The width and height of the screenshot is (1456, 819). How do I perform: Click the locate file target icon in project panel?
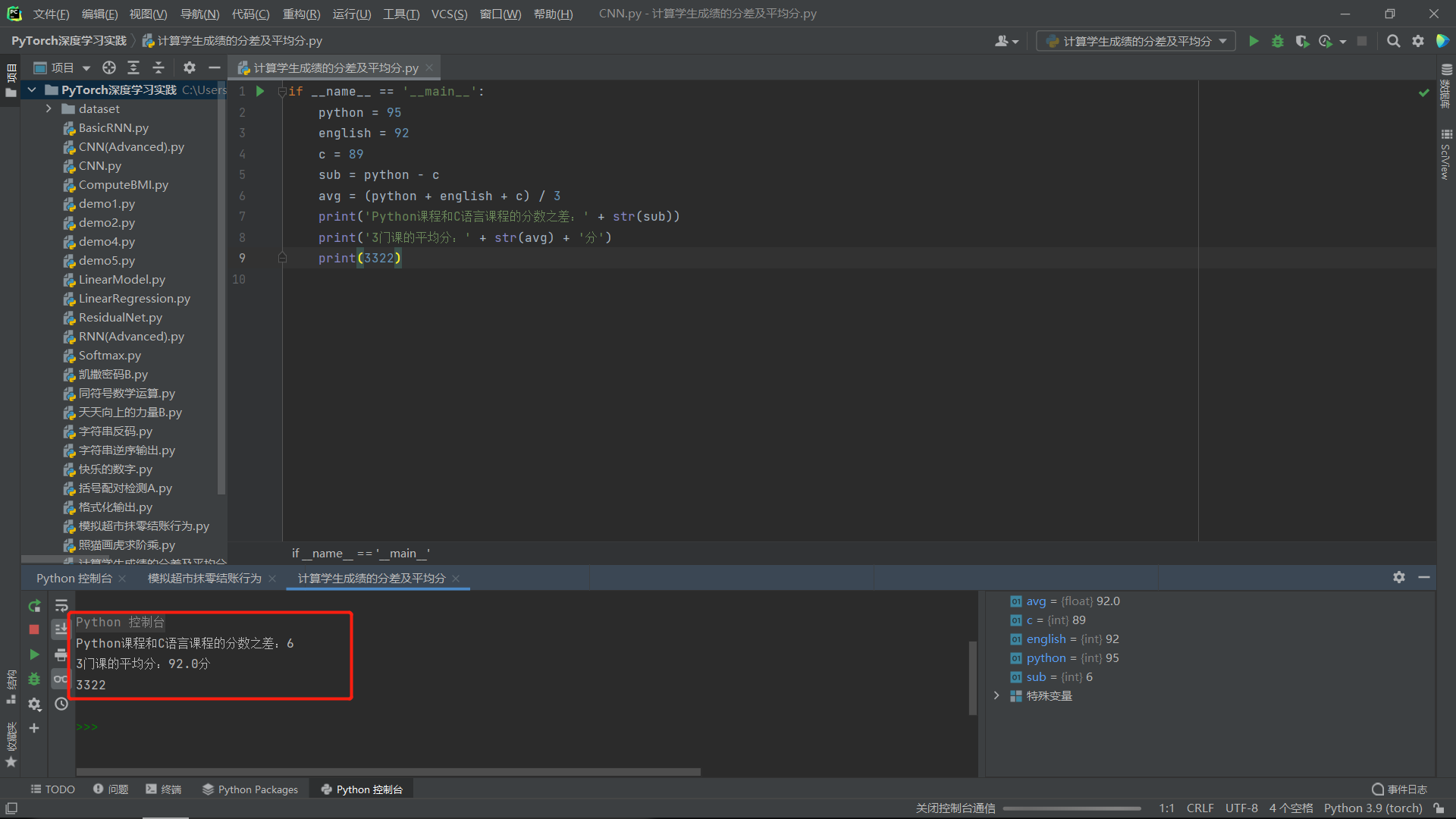pos(109,68)
